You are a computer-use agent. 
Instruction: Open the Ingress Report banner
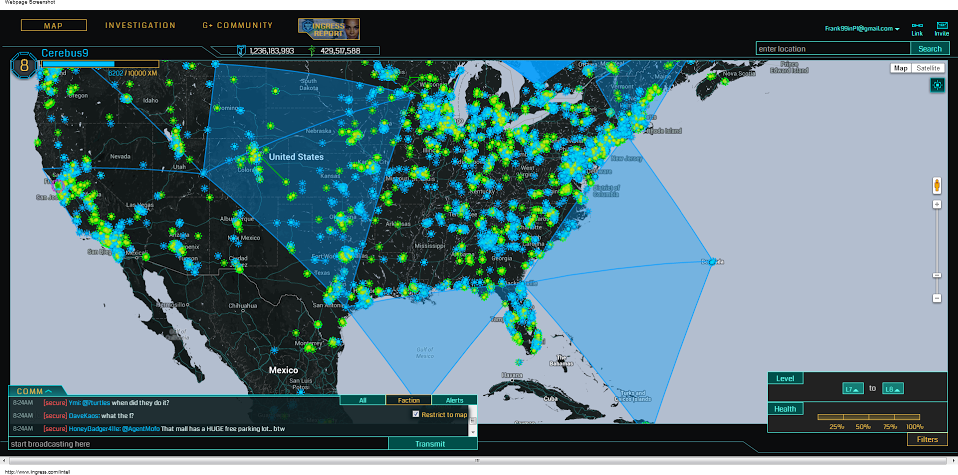click(x=329, y=29)
